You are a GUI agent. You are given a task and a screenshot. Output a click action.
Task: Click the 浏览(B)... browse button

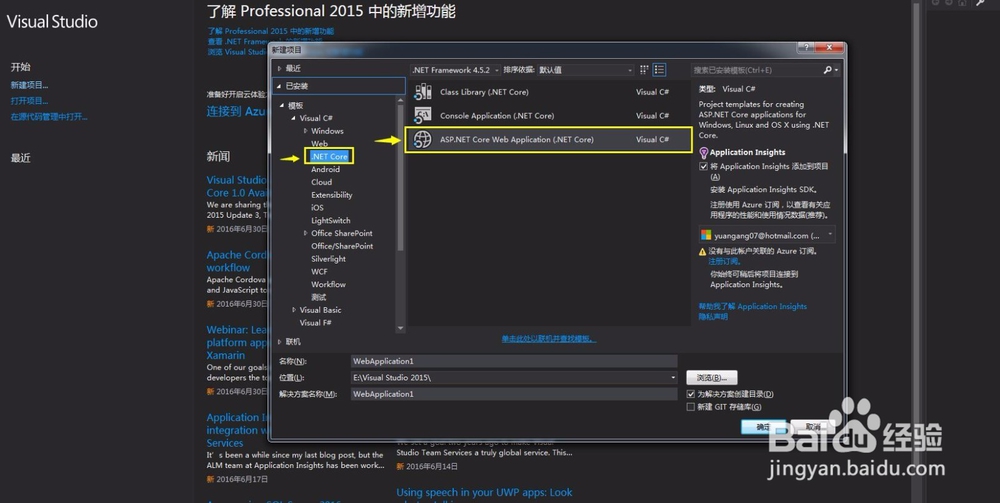point(712,377)
